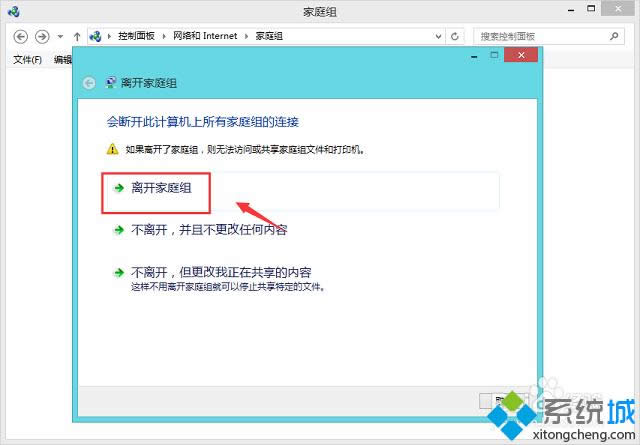Click the homegroup icon in dialog header

point(110,83)
